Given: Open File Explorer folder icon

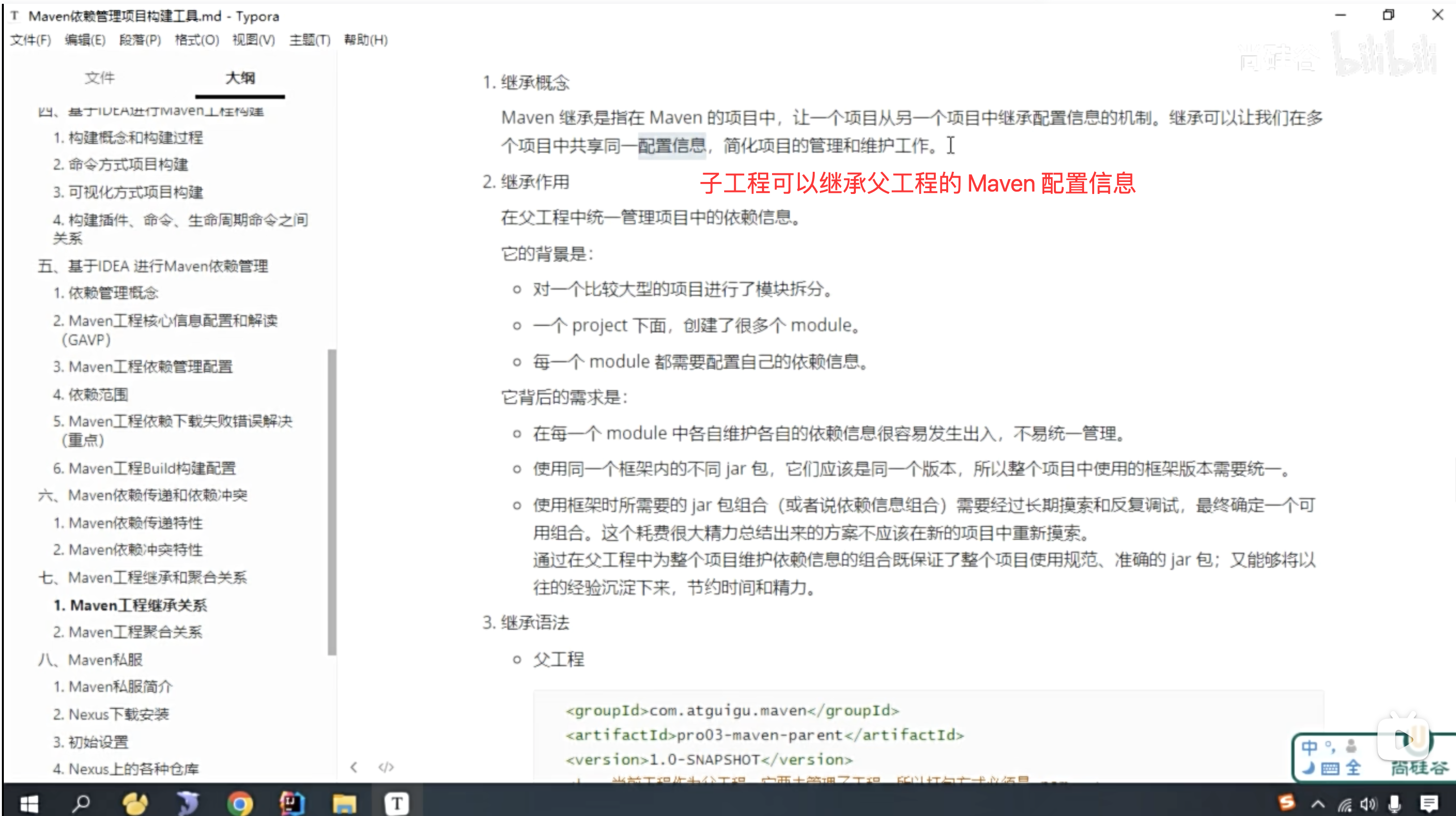Looking at the screenshot, I should [344, 803].
